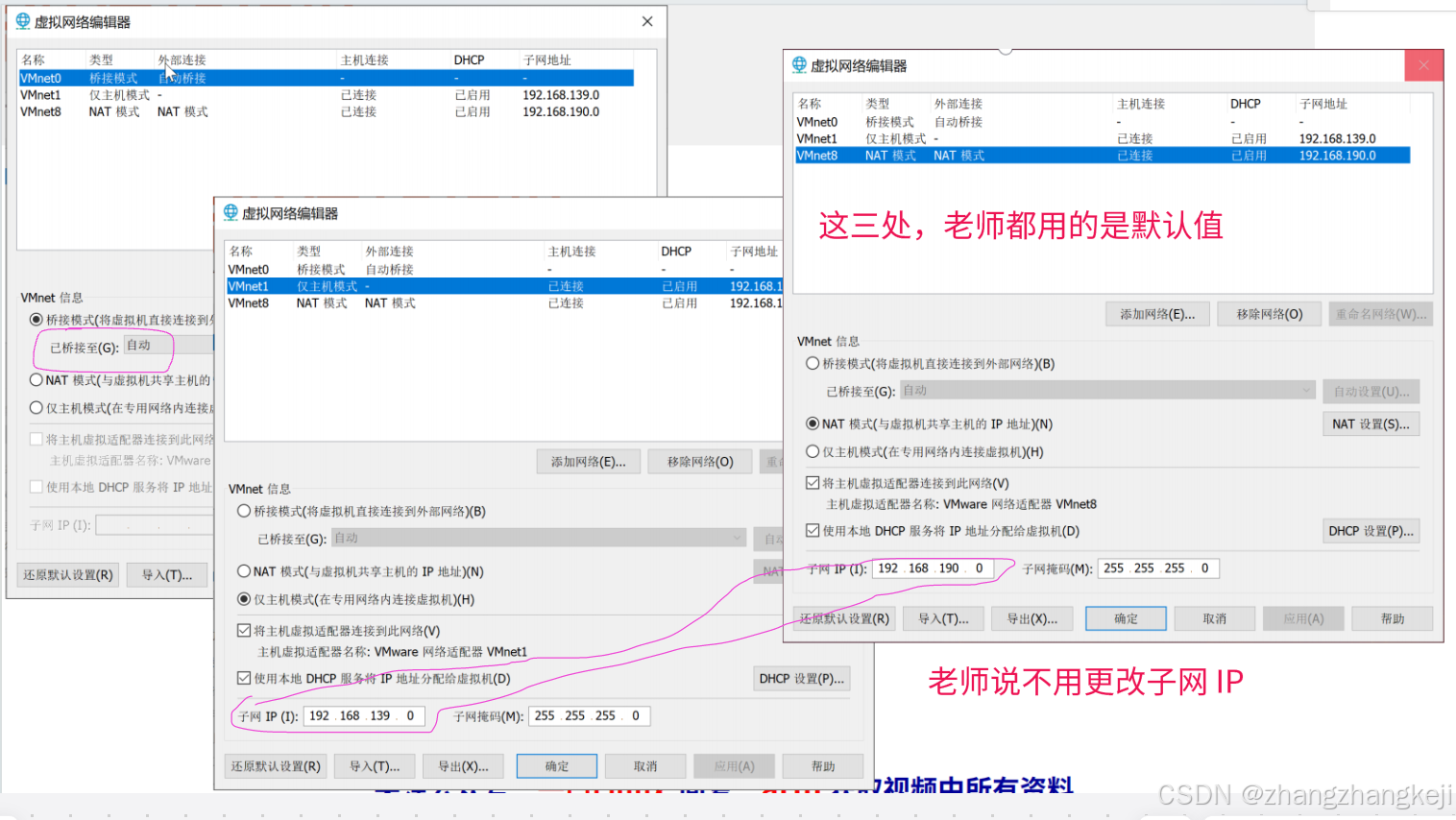Click 导入(T)... in VMnet1-selected window
The image size is (1456, 820).
point(375,766)
